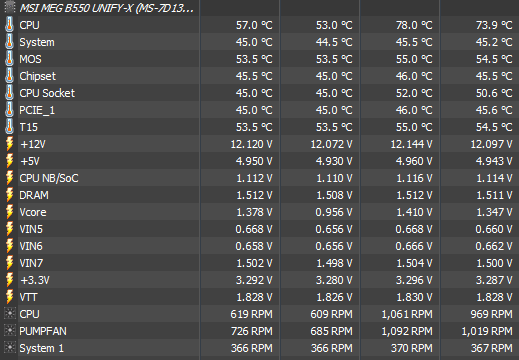
Task: Click the lightning bolt icon for VIN7
Action: click(10, 263)
